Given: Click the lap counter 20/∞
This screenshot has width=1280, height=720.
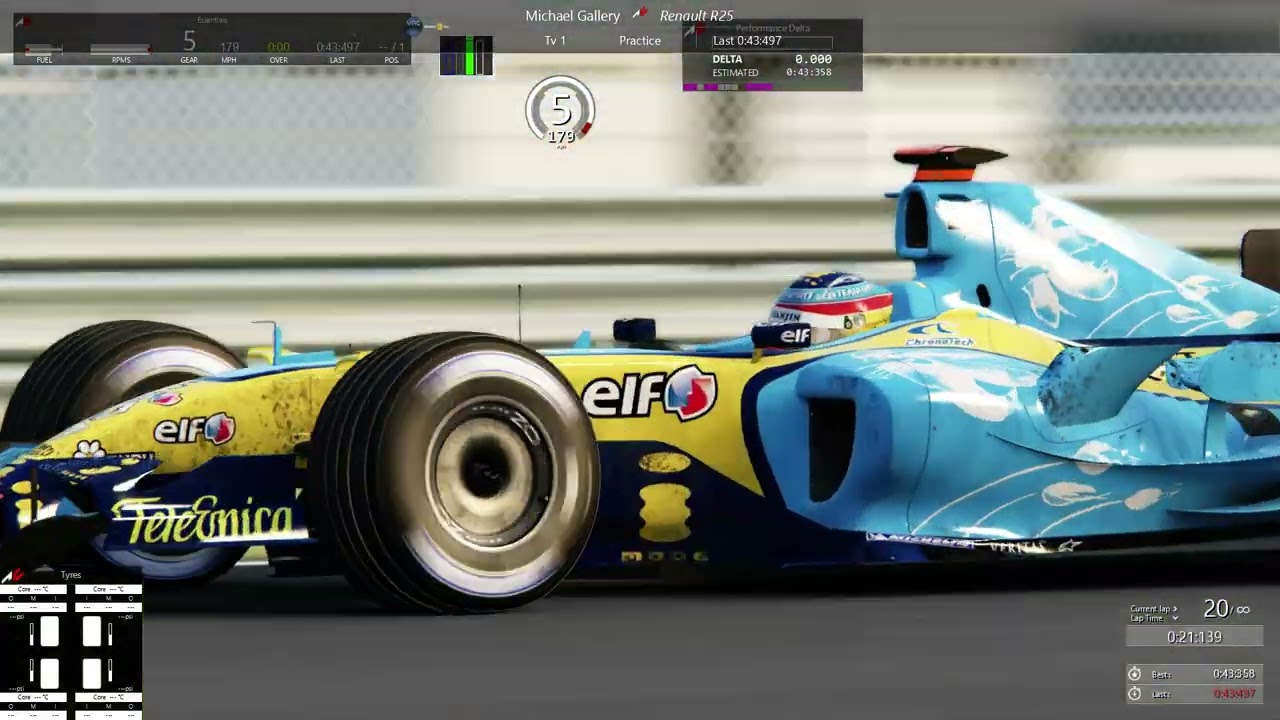Looking at the screenshot, I should coord(1227,609).
